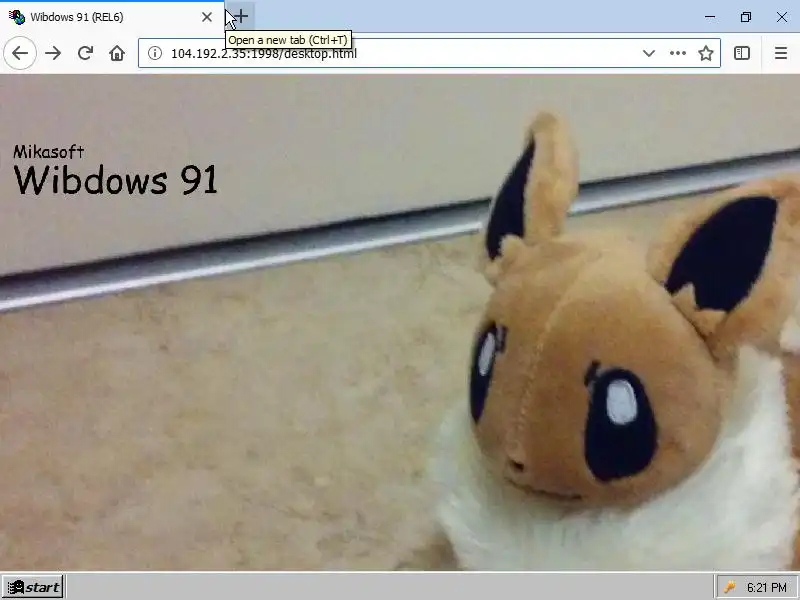Click the Mikasoft desktop text
Screen dimensions: 800x600
48,152
